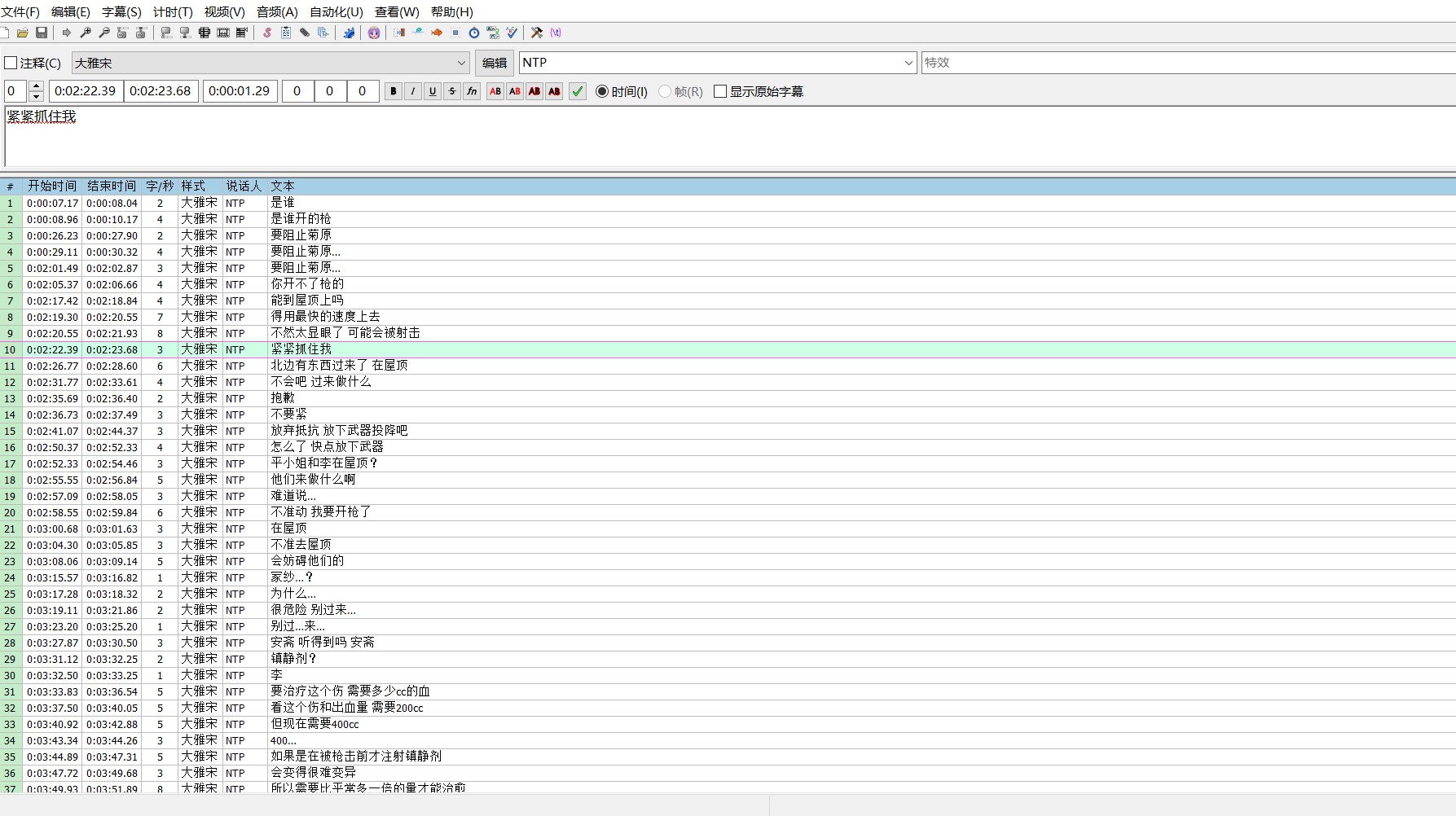1456x816 pixels.
Task: Snap subtitle start to video
Action: (166, 33)
